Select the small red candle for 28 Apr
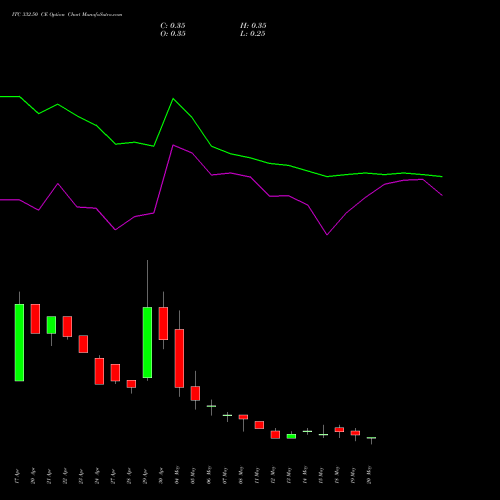The height and width of the screenshot is (500, 500). (131, 384)
